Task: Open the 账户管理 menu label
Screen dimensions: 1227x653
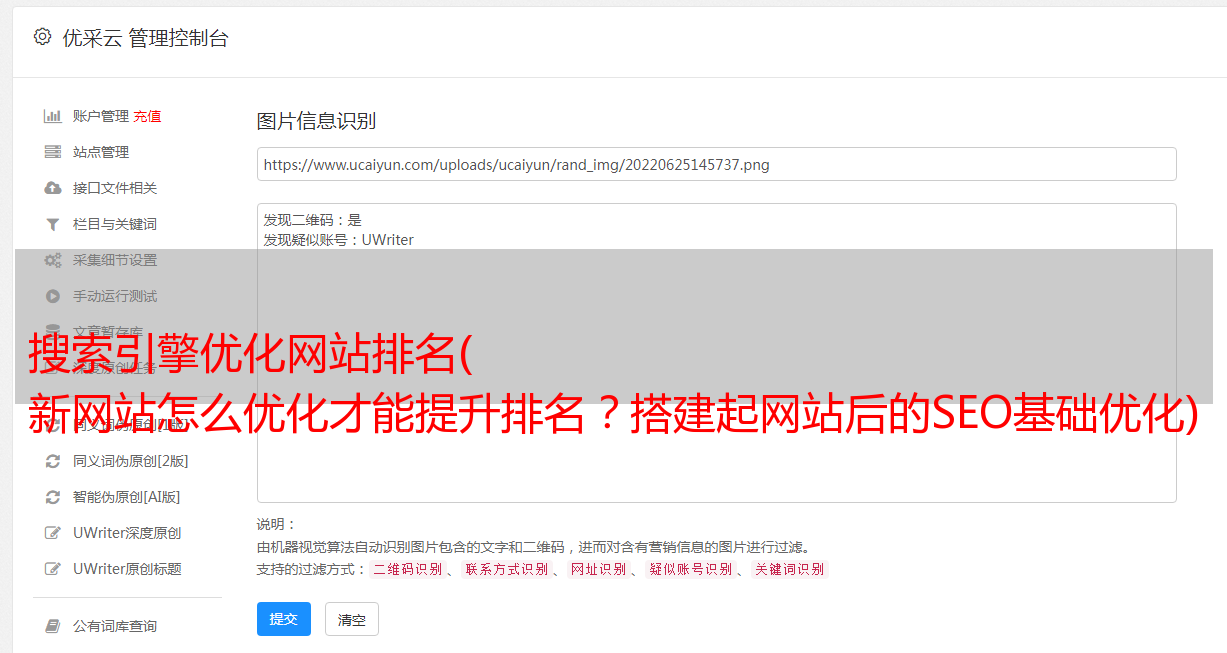Action: [x=101, y=116]
